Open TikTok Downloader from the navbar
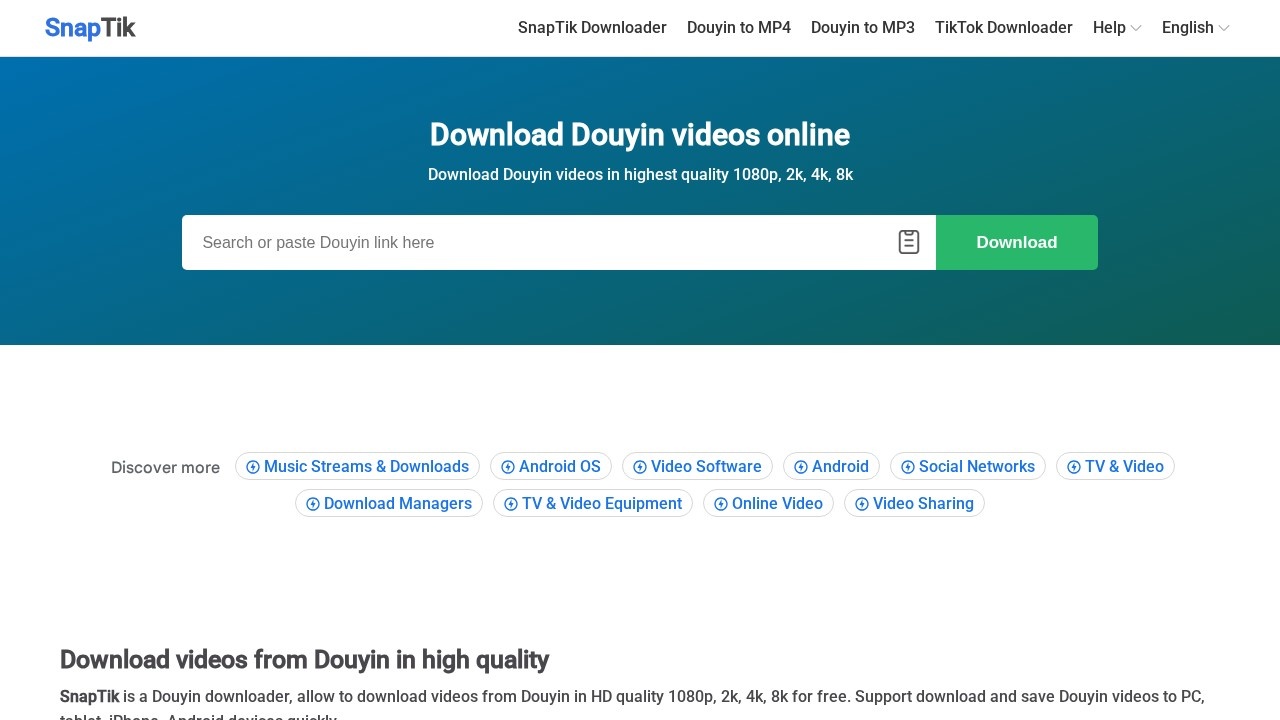 1003,28
